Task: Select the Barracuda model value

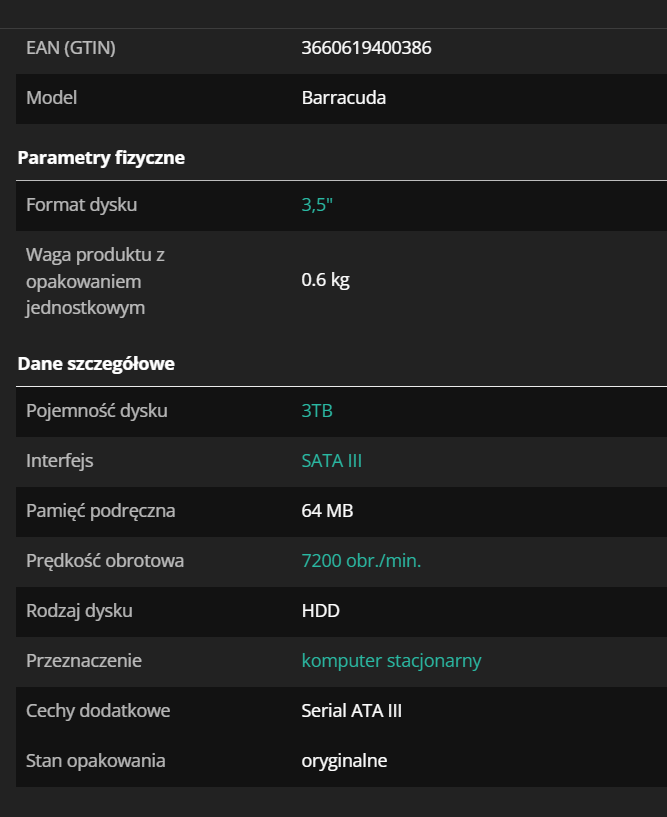Action: [x=343, y=98]
